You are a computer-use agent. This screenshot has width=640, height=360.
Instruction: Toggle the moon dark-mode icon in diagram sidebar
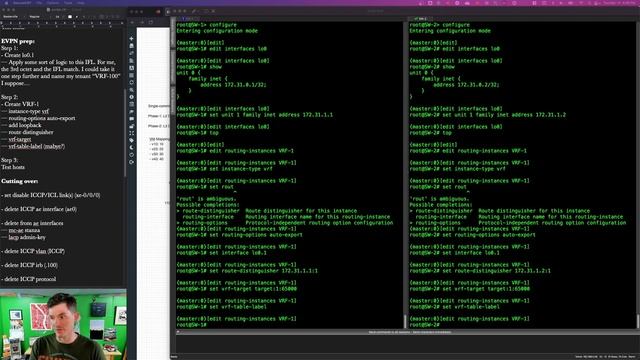tap(131, 147)
